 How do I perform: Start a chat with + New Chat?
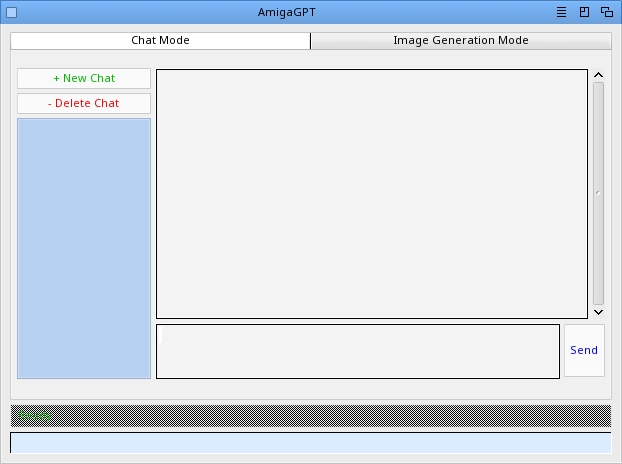coord(84,78)
